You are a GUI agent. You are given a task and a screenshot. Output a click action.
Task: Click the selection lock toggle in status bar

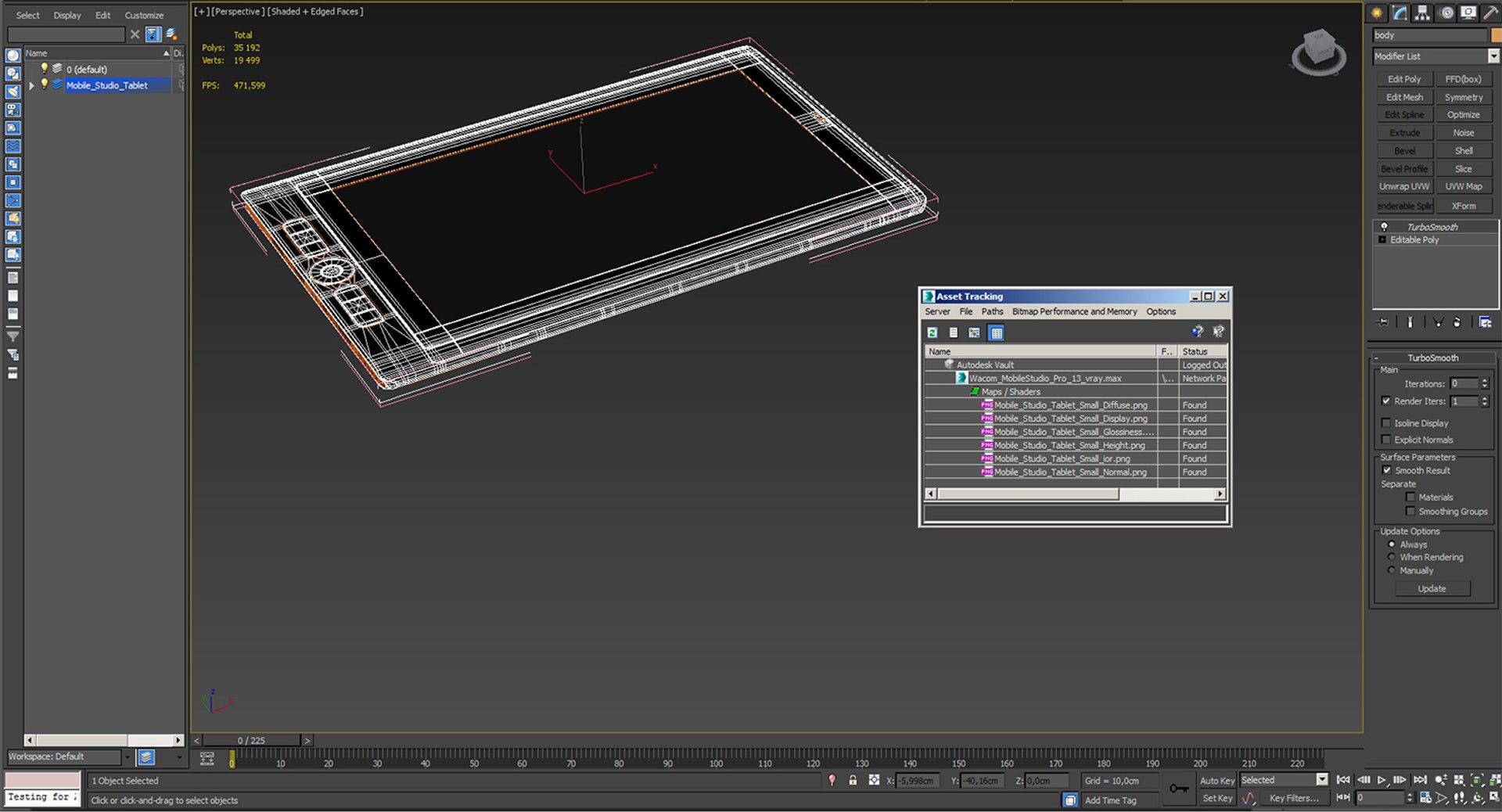pyautogui.click(x=853, y=780)
